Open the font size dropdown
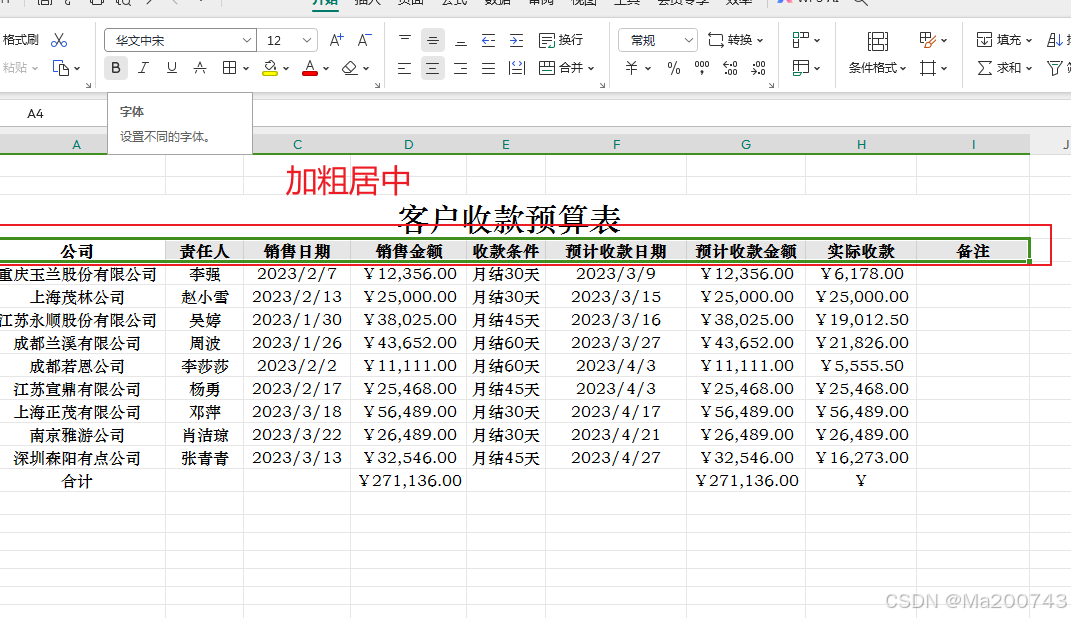 (x=307, y=40)
